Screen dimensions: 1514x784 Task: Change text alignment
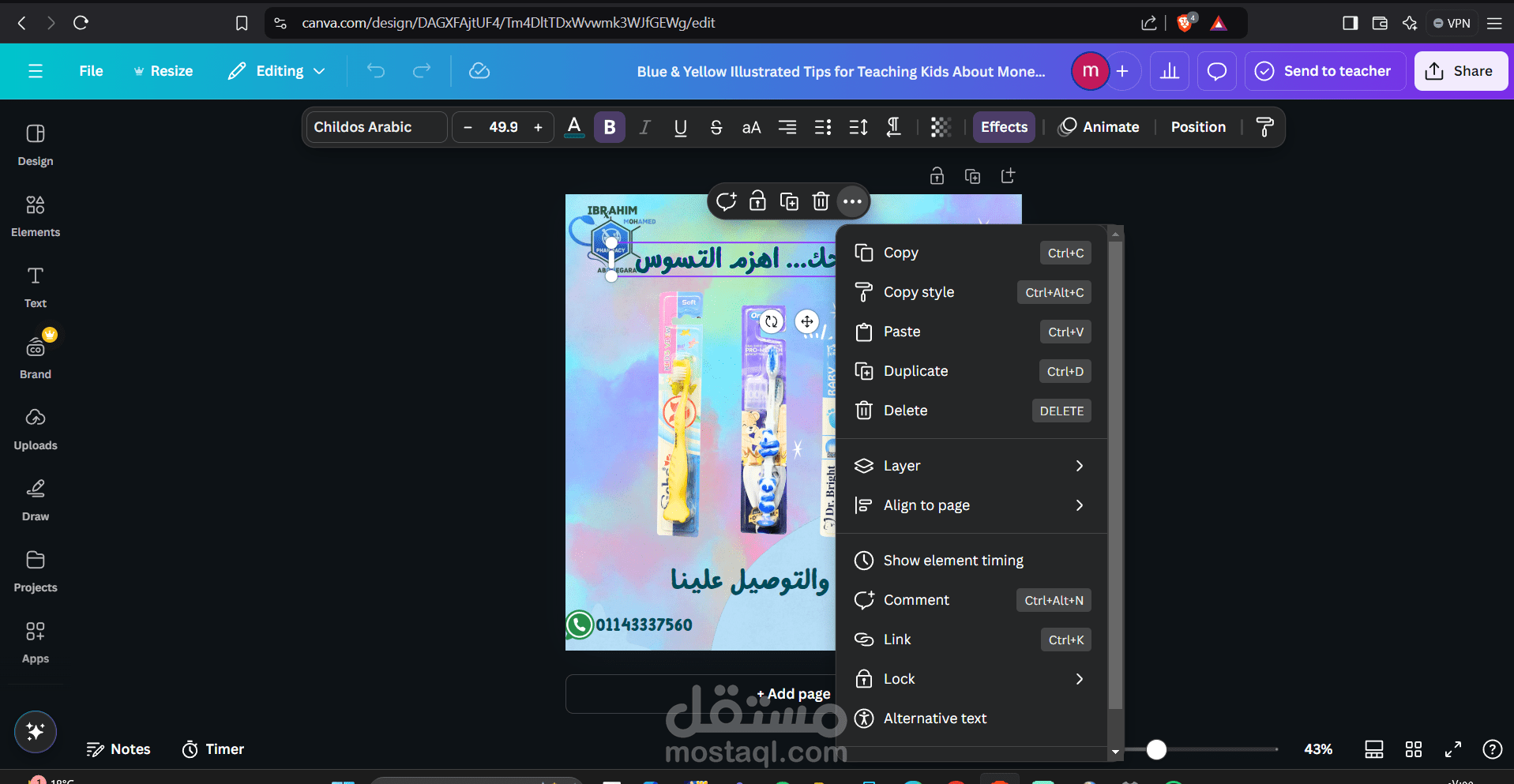(787, 127)
